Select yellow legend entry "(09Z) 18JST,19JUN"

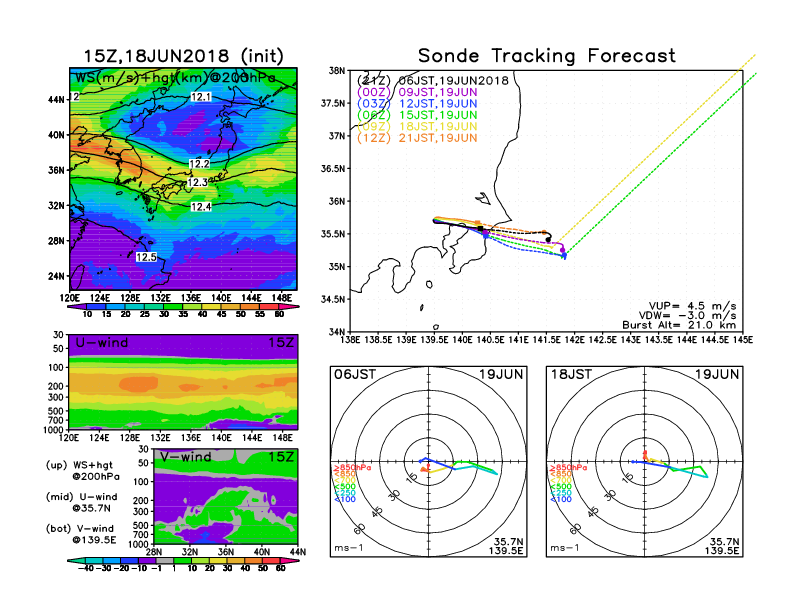click(x=417, y=126)
